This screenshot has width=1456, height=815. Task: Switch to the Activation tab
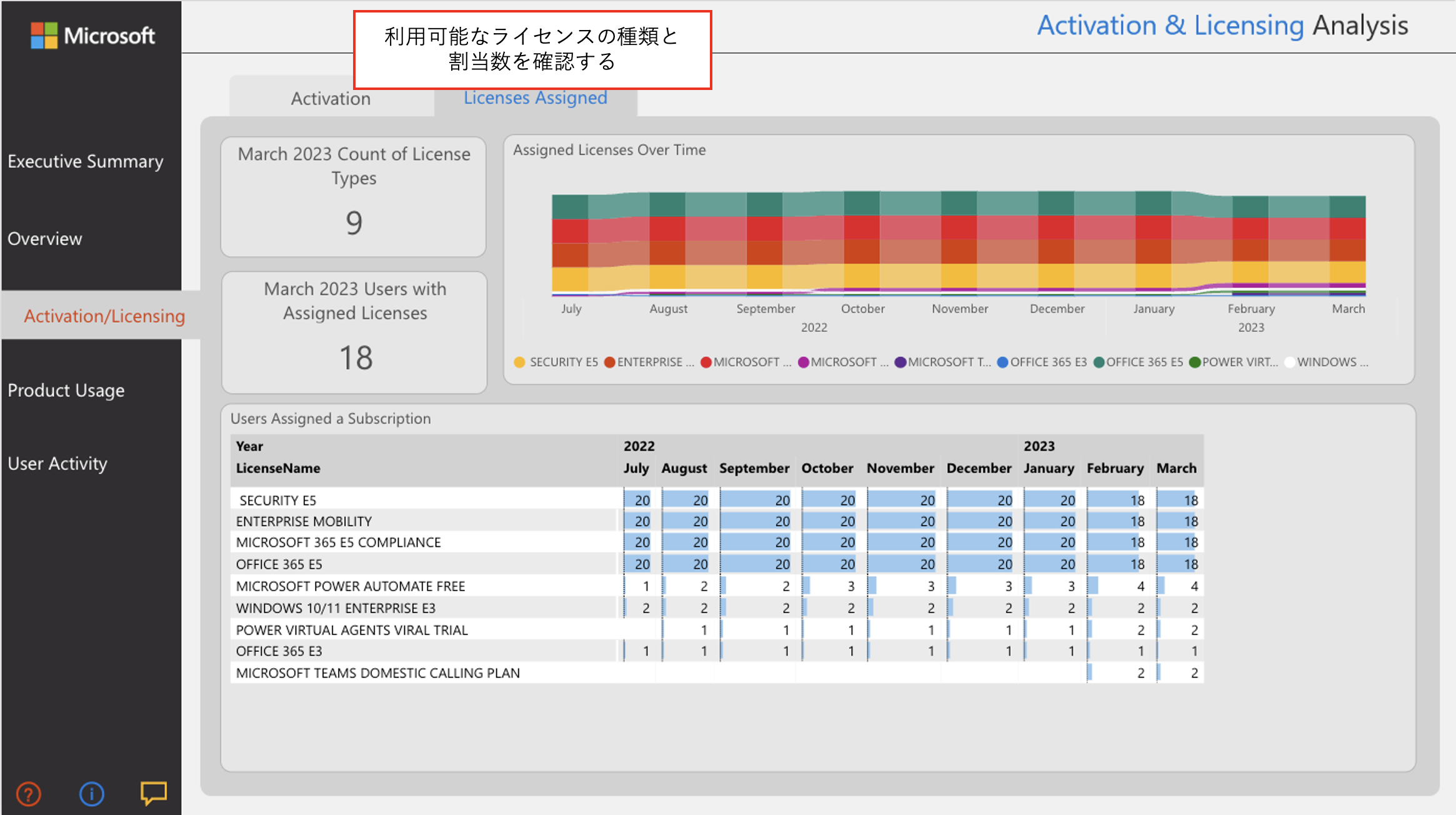coord(331,98)
